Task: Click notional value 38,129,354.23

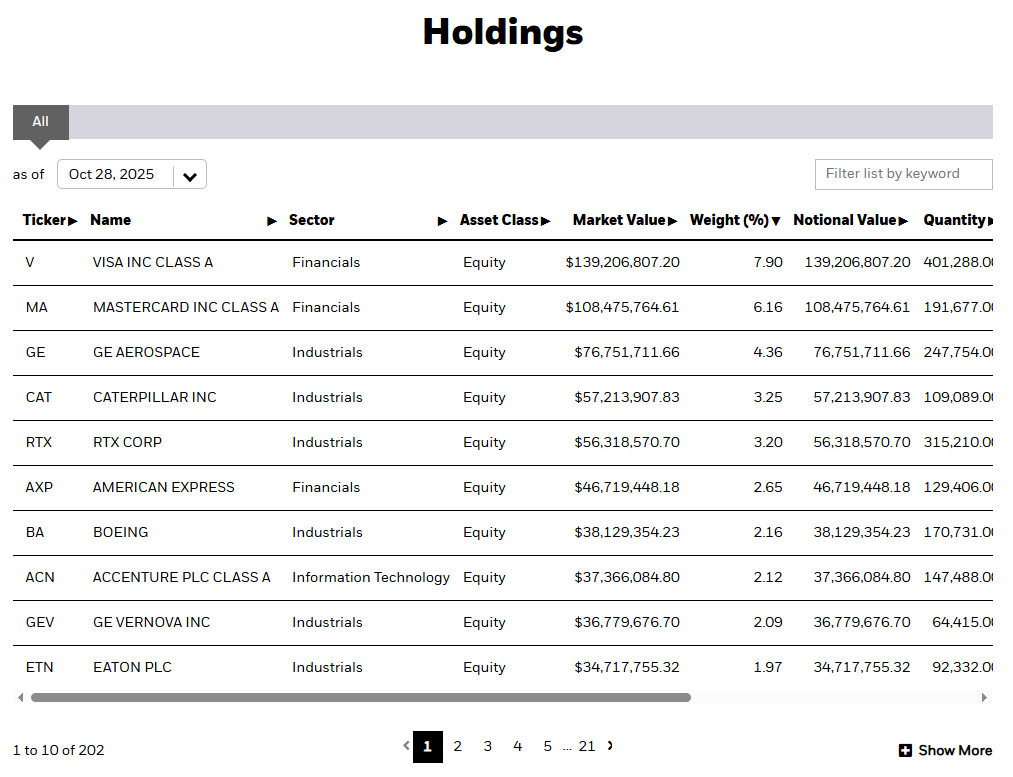Action: point(862,532)
